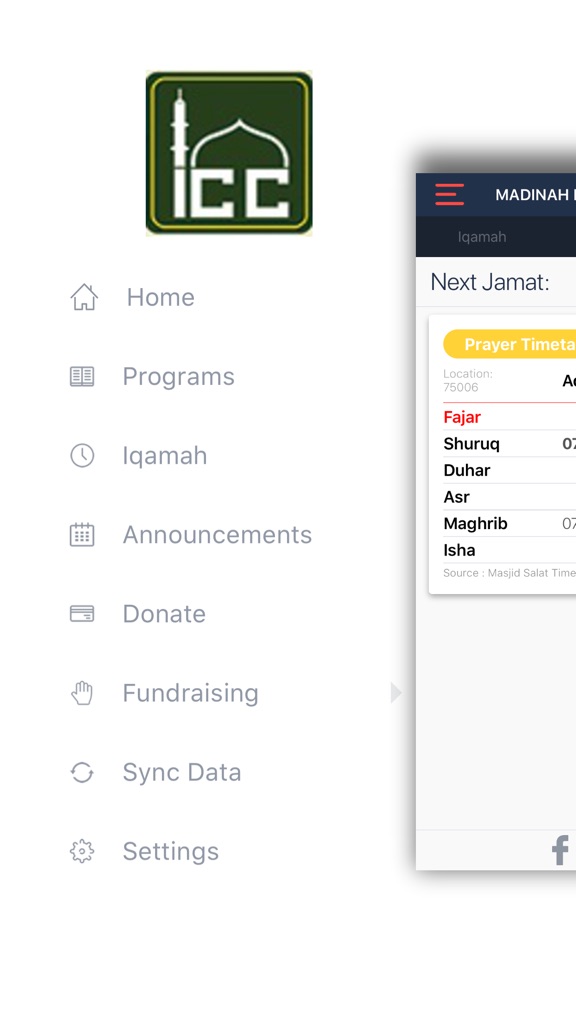The image size is (576, 1024).
Task: Open the Settings menu entry
Action: tap(171, 850)
